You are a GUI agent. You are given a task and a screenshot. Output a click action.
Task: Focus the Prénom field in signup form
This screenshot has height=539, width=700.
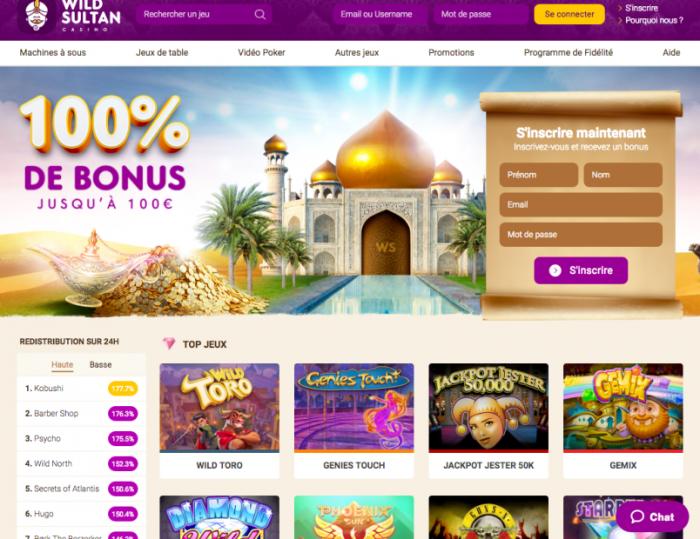pos(539,175)
